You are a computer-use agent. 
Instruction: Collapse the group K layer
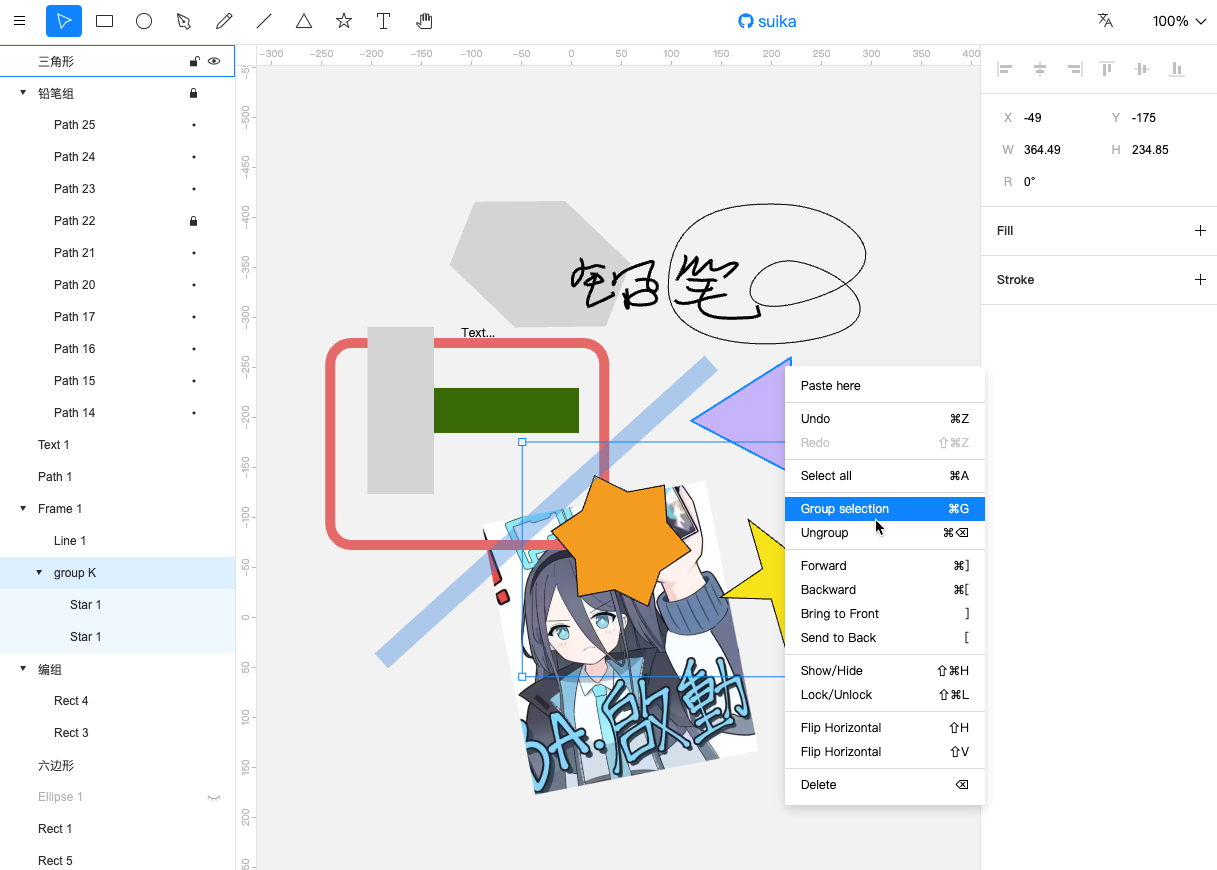tap(39, 573)
